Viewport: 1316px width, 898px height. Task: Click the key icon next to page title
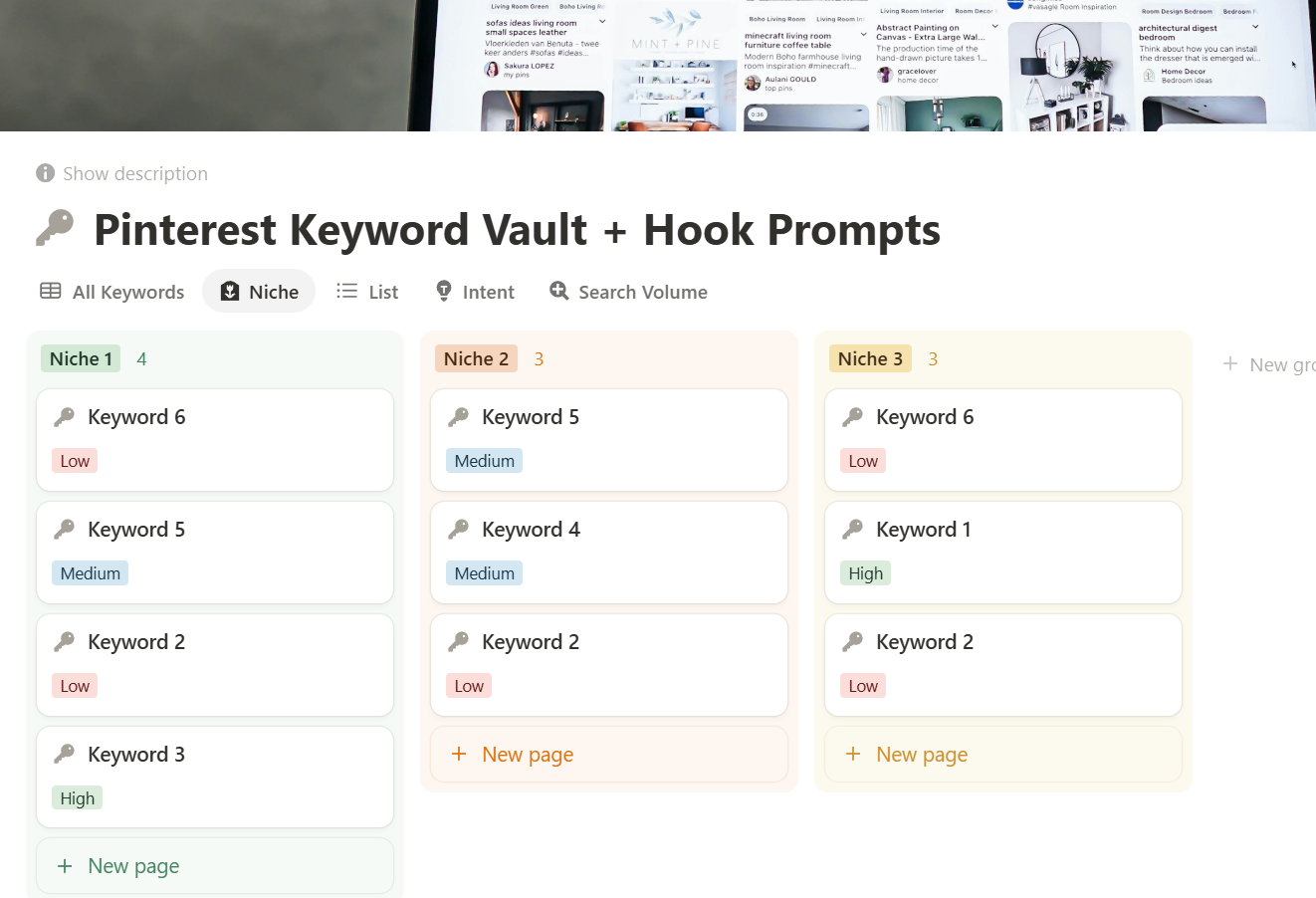(55, 228)
